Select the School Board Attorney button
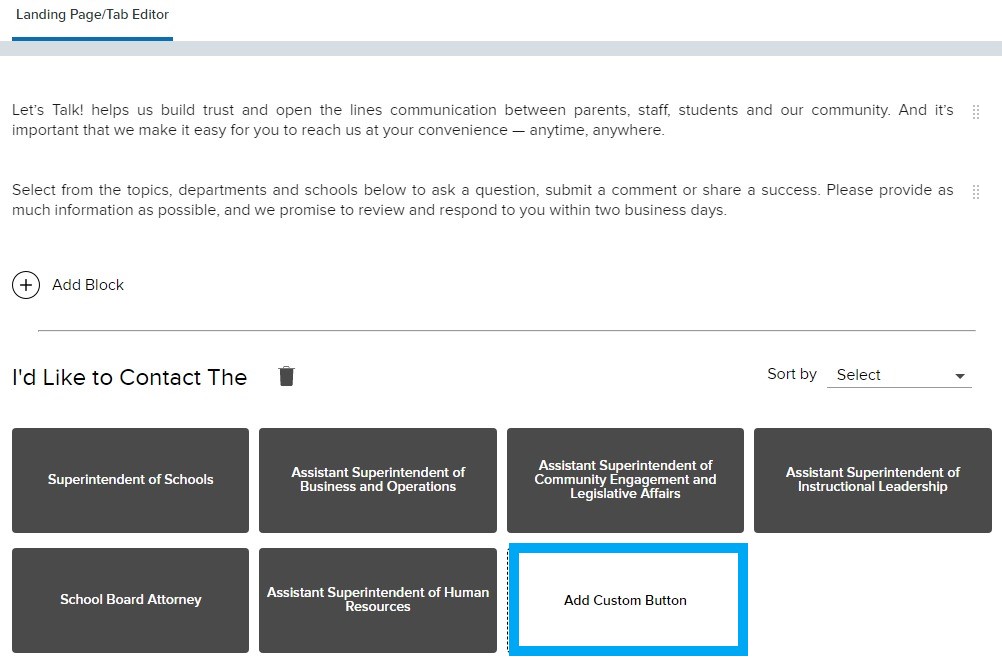The image size is (1002, 664). (130, 600)
